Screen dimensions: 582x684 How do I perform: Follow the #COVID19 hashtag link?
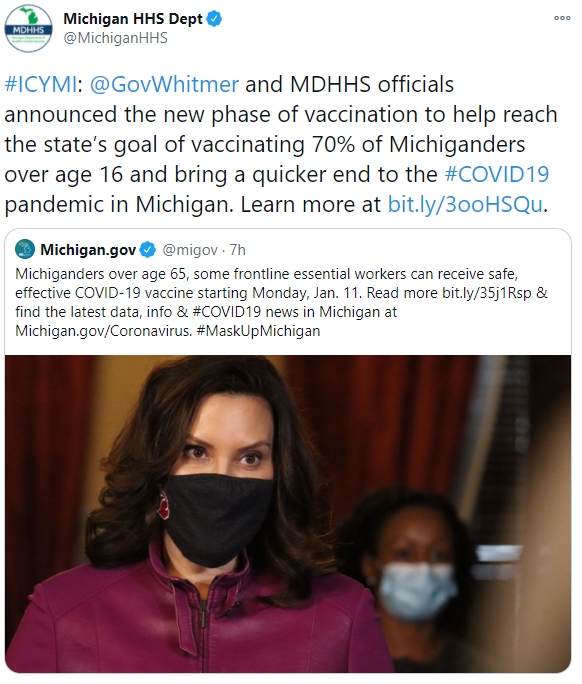point(497,174)
